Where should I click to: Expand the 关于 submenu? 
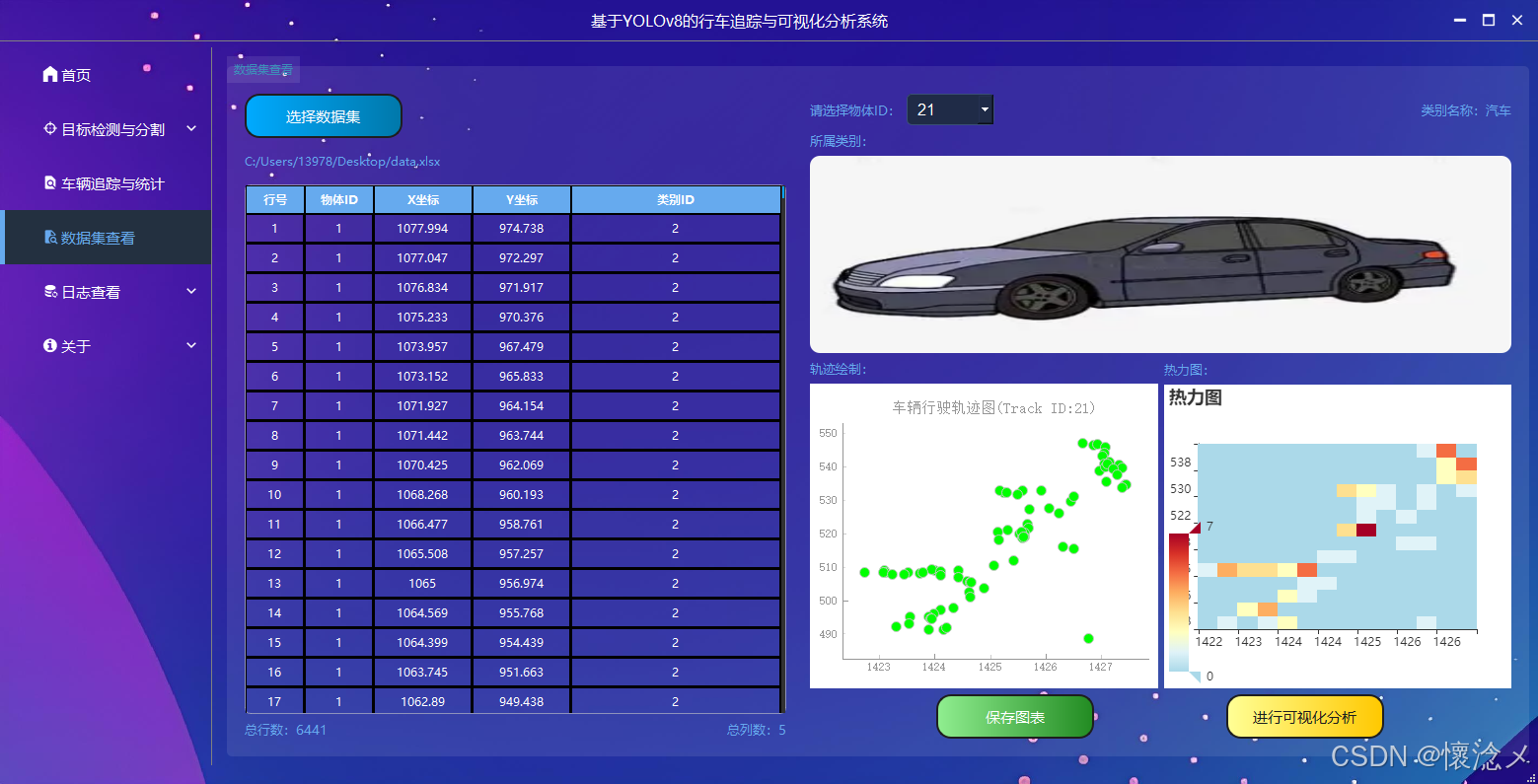[x=190, y=345]
